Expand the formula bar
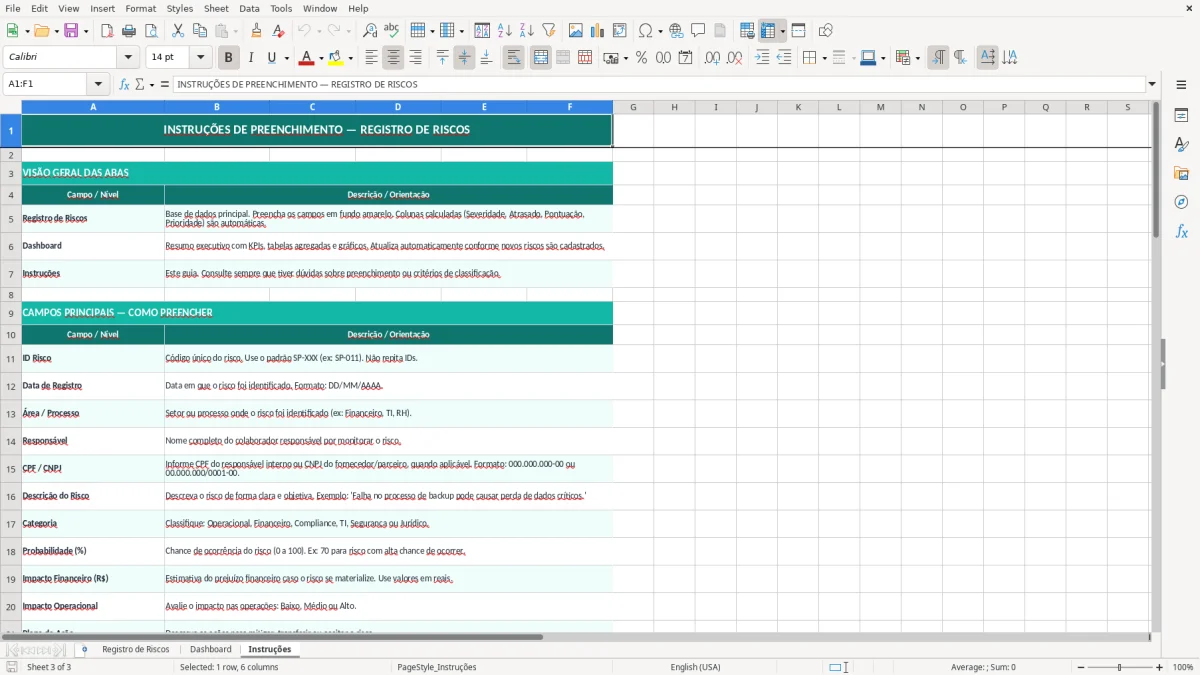 tap(1152, 85)
